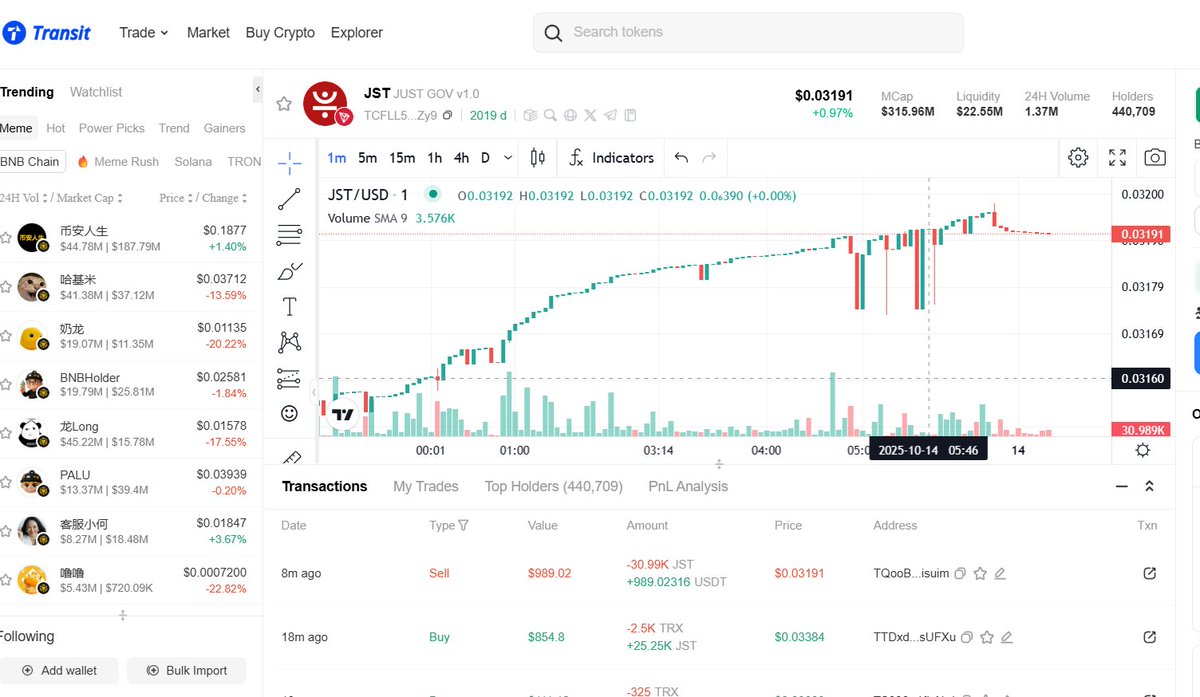Image resolution: width=1200 pixels, height=697 pixels.
Task: Click the TradingView logo on chart
Action: coord(343,414)
